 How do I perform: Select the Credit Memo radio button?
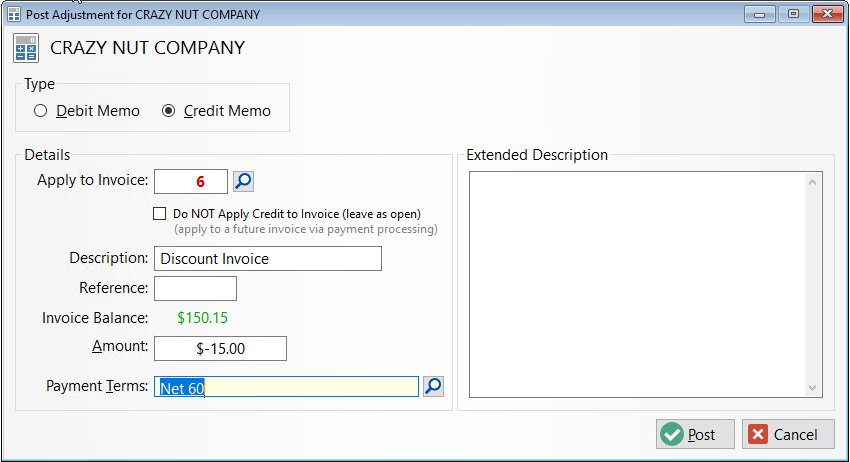pos(169,111)
